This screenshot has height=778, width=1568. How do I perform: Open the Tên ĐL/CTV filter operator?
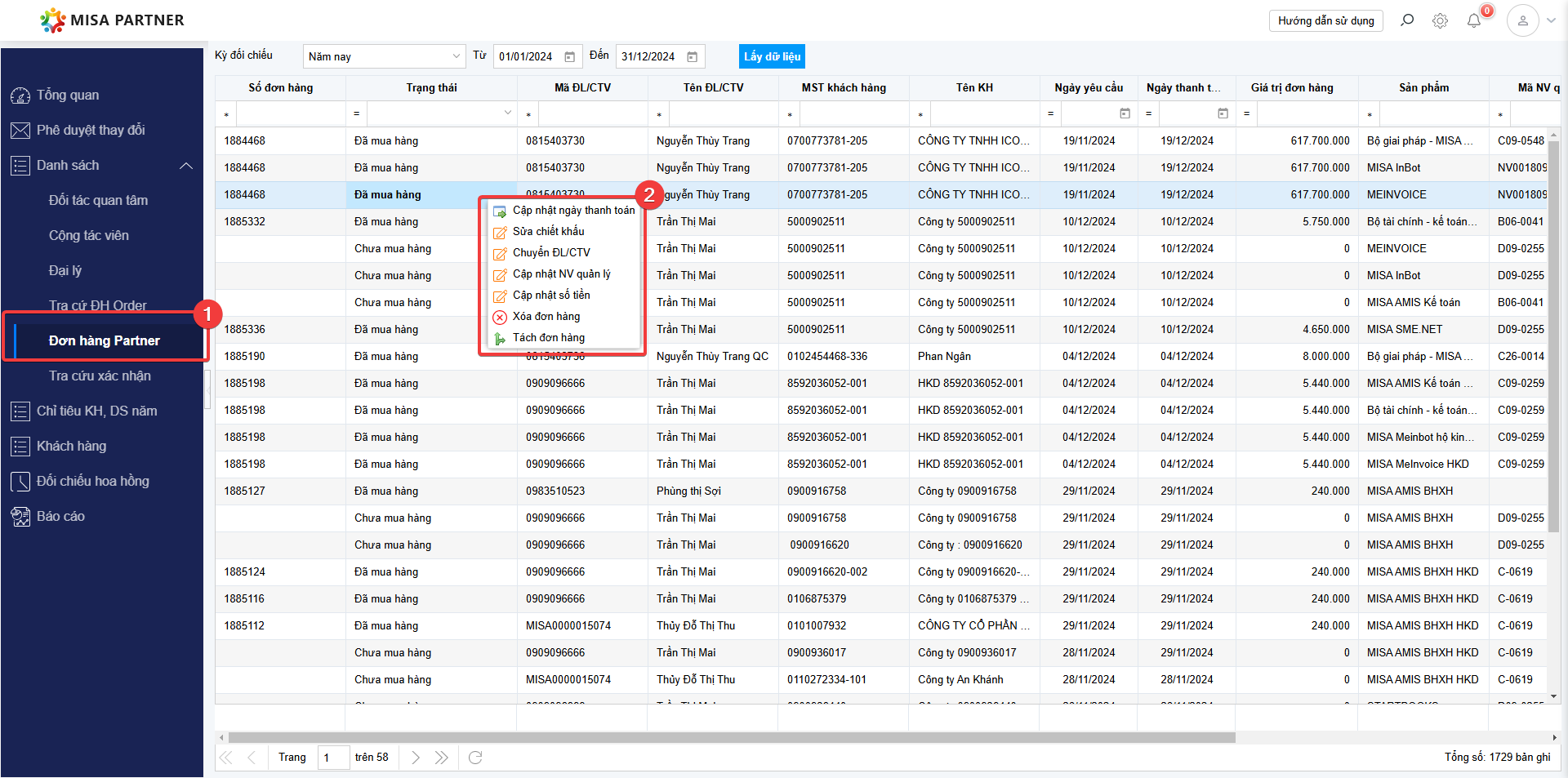659,114
